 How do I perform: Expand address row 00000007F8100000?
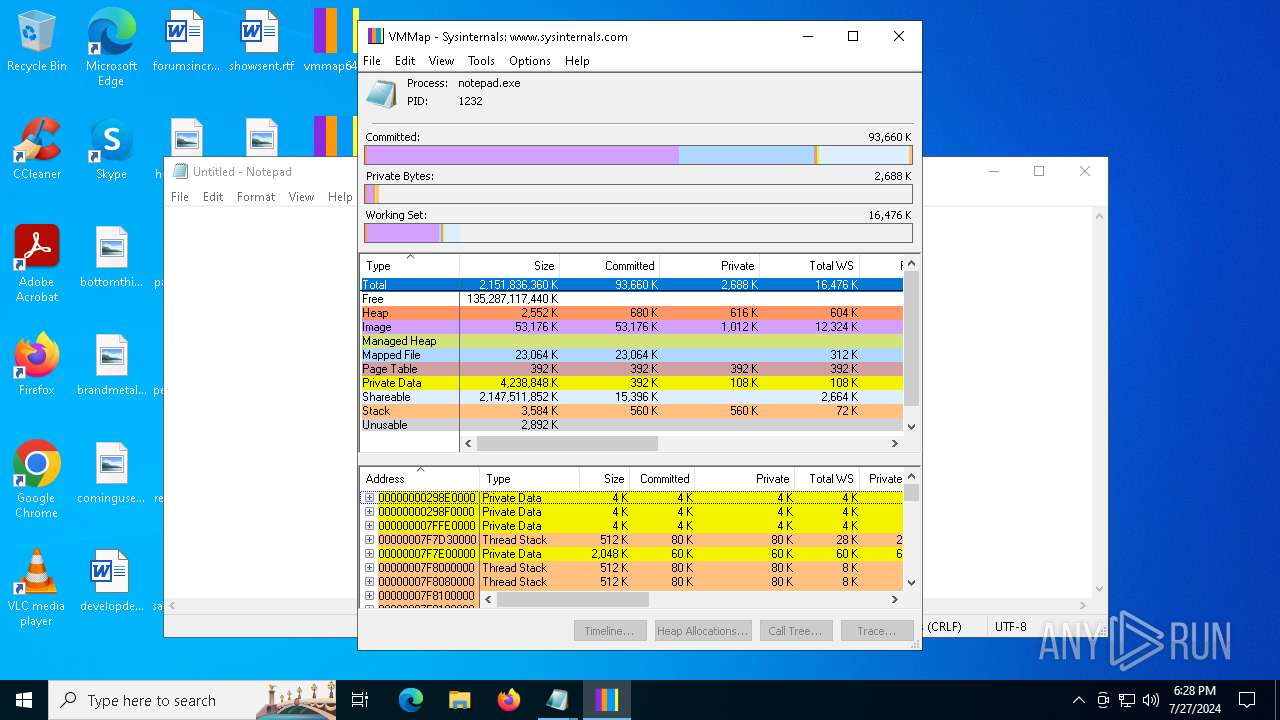point(369,596)
